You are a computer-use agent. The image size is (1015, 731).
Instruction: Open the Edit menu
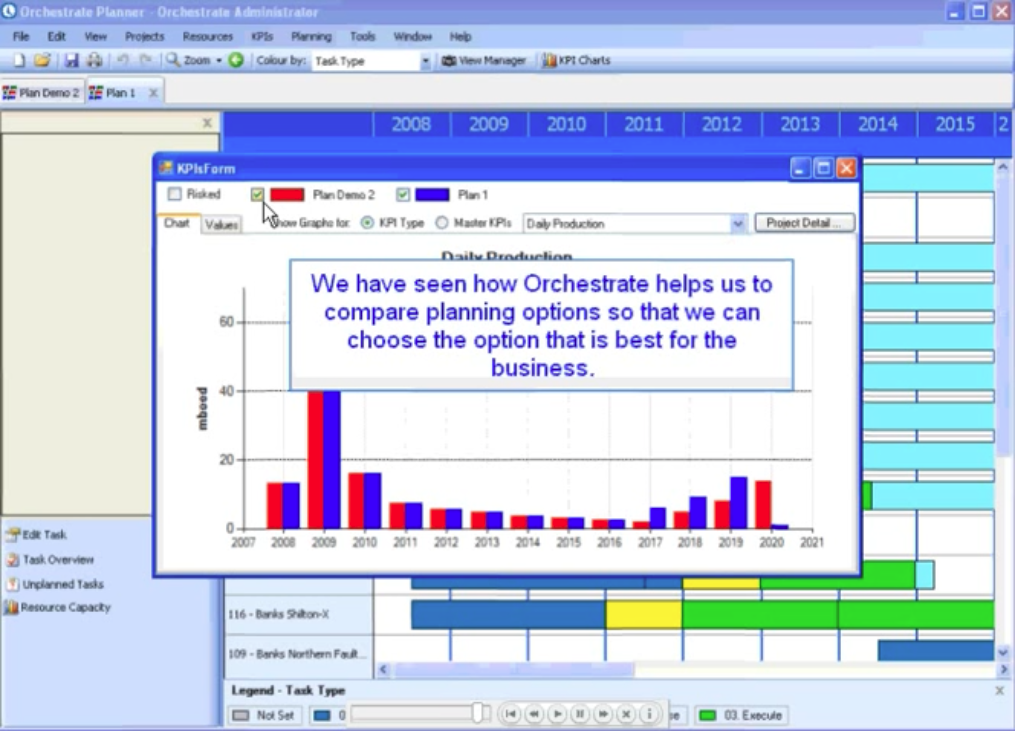(56, 36)
